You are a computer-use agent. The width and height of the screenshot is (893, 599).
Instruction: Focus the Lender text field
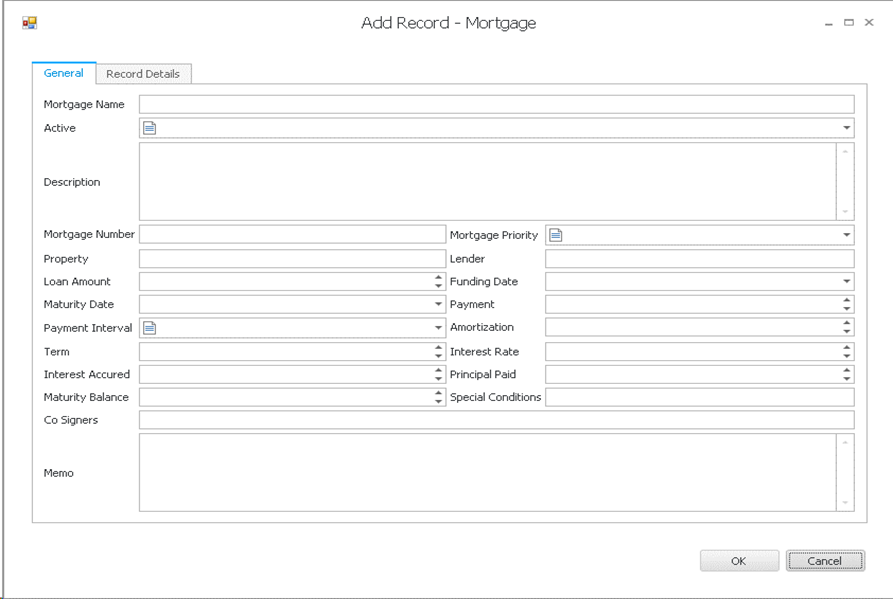click(699, 259)
